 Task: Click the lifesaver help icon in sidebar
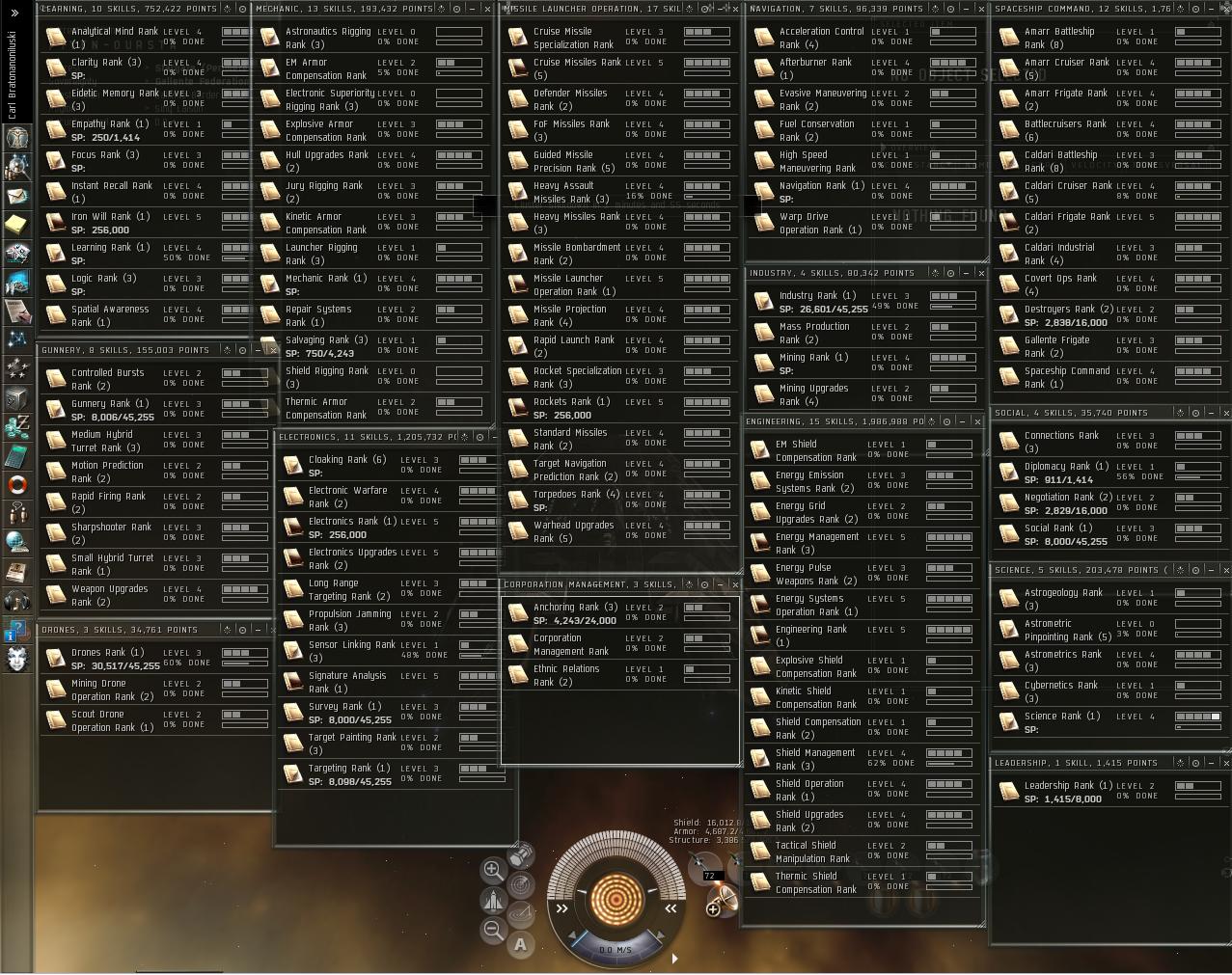(19, 483)
